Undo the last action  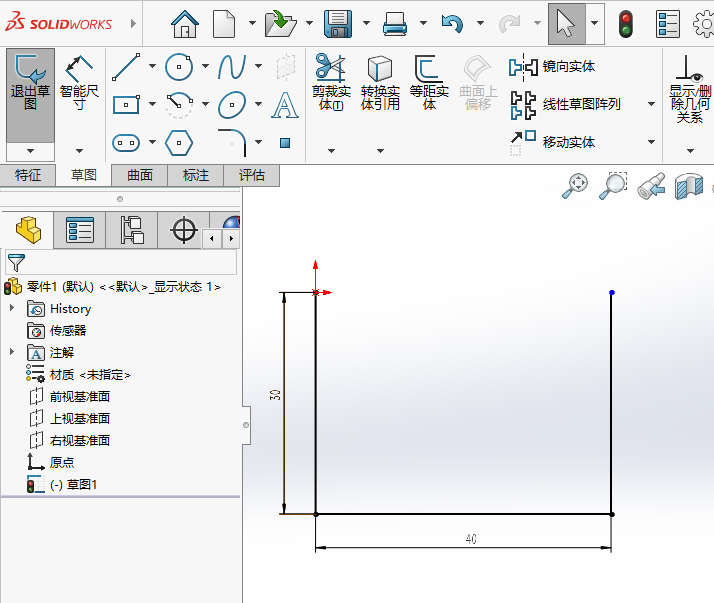tap(452, 24)
